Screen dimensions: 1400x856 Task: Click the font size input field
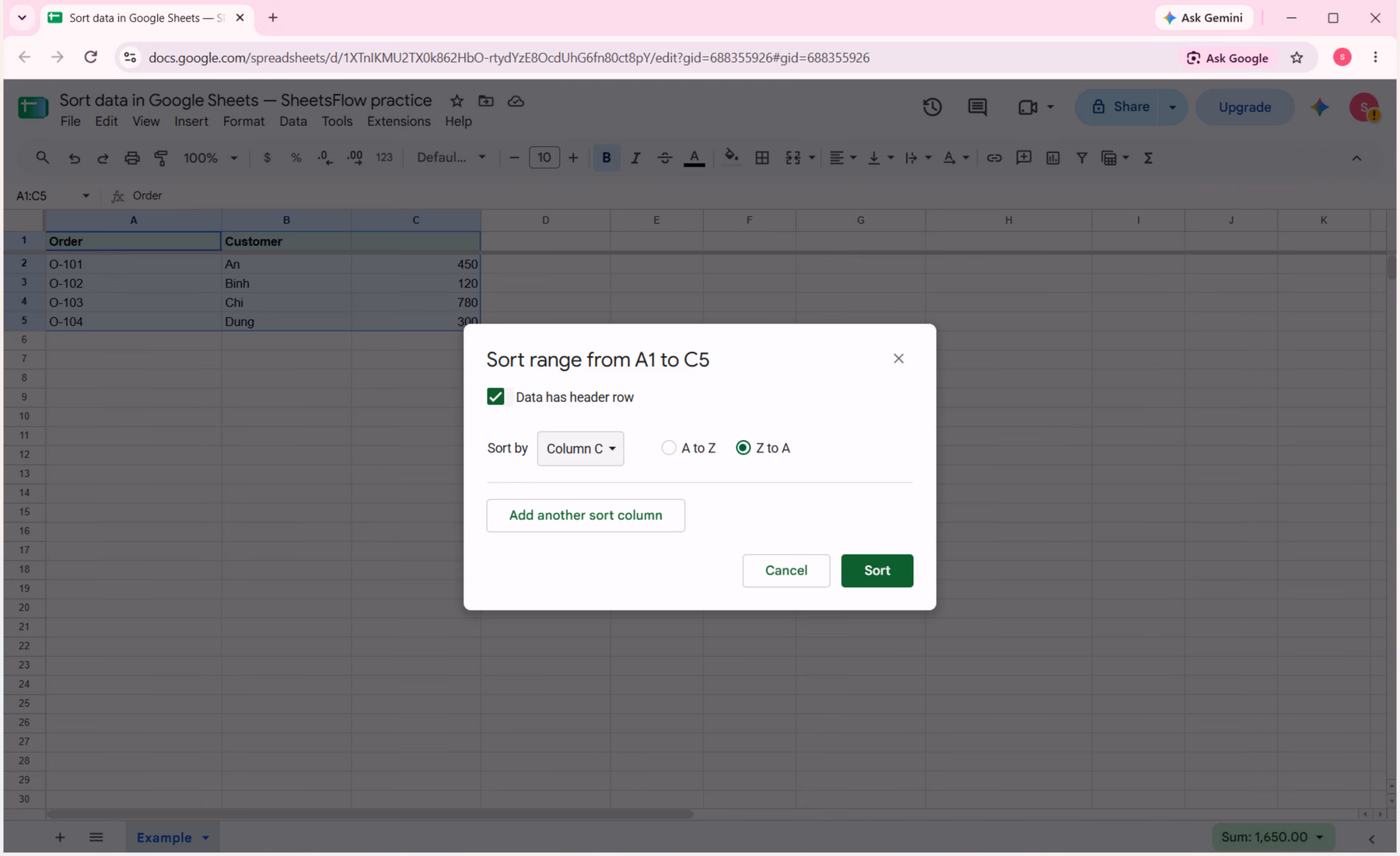tap(544, 158)
